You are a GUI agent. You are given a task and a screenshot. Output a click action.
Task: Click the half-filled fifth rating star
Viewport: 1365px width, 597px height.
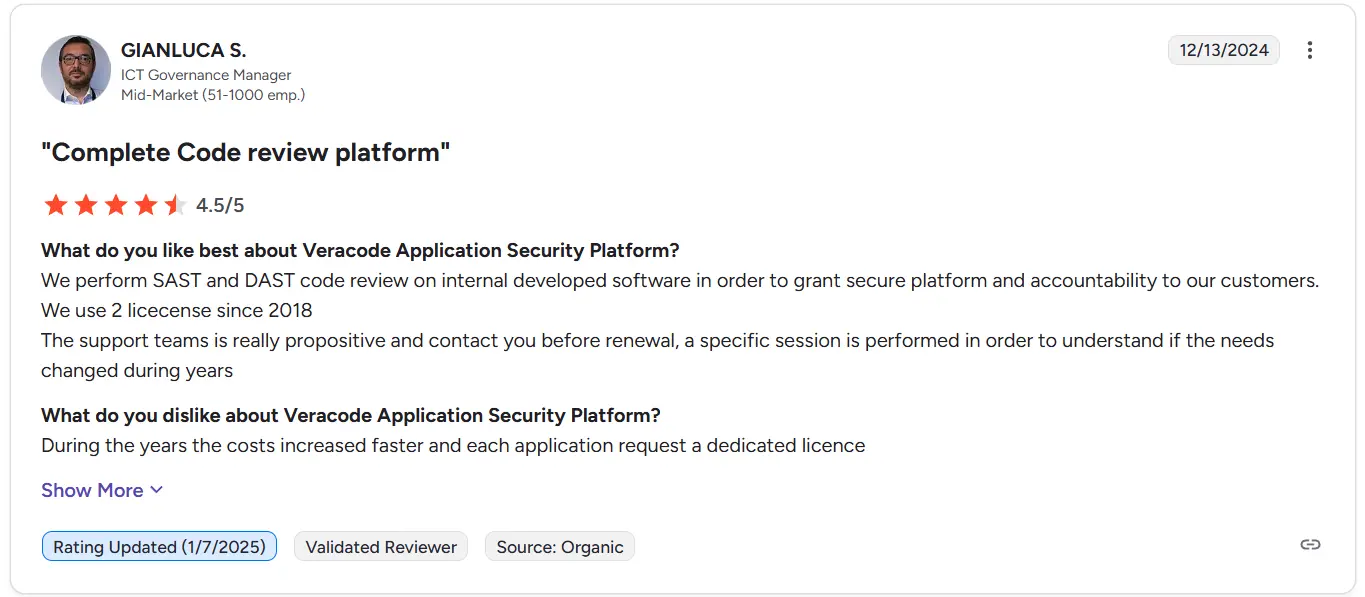[x=176, y=205]
